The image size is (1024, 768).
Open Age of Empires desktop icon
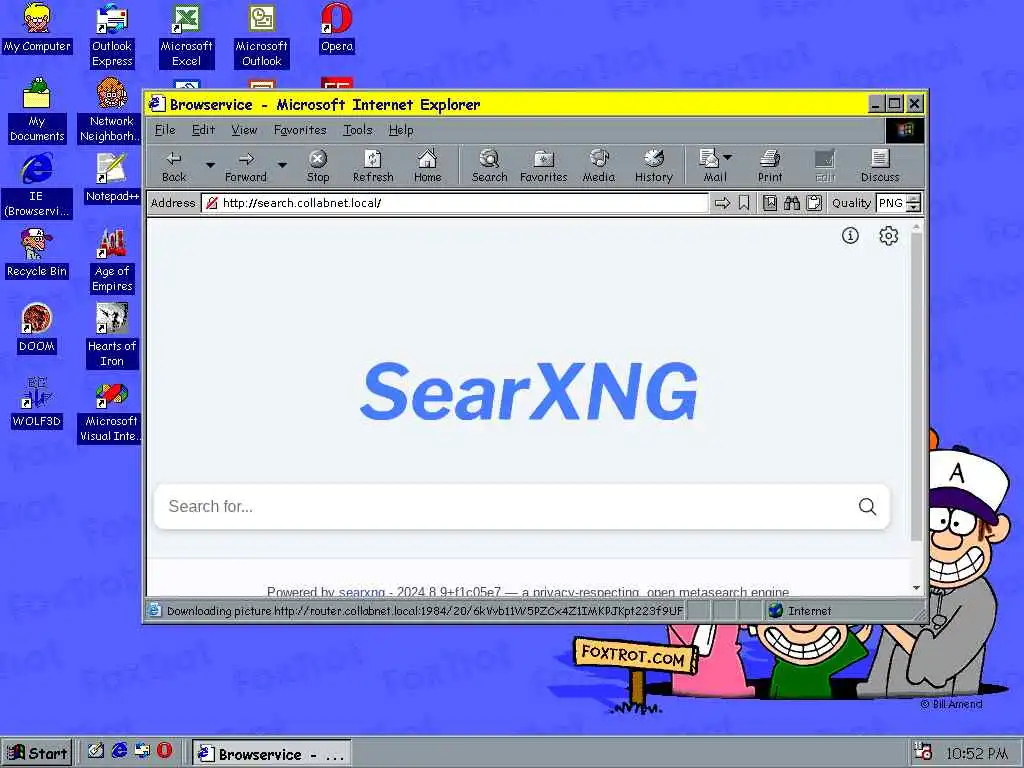[112, 260]
